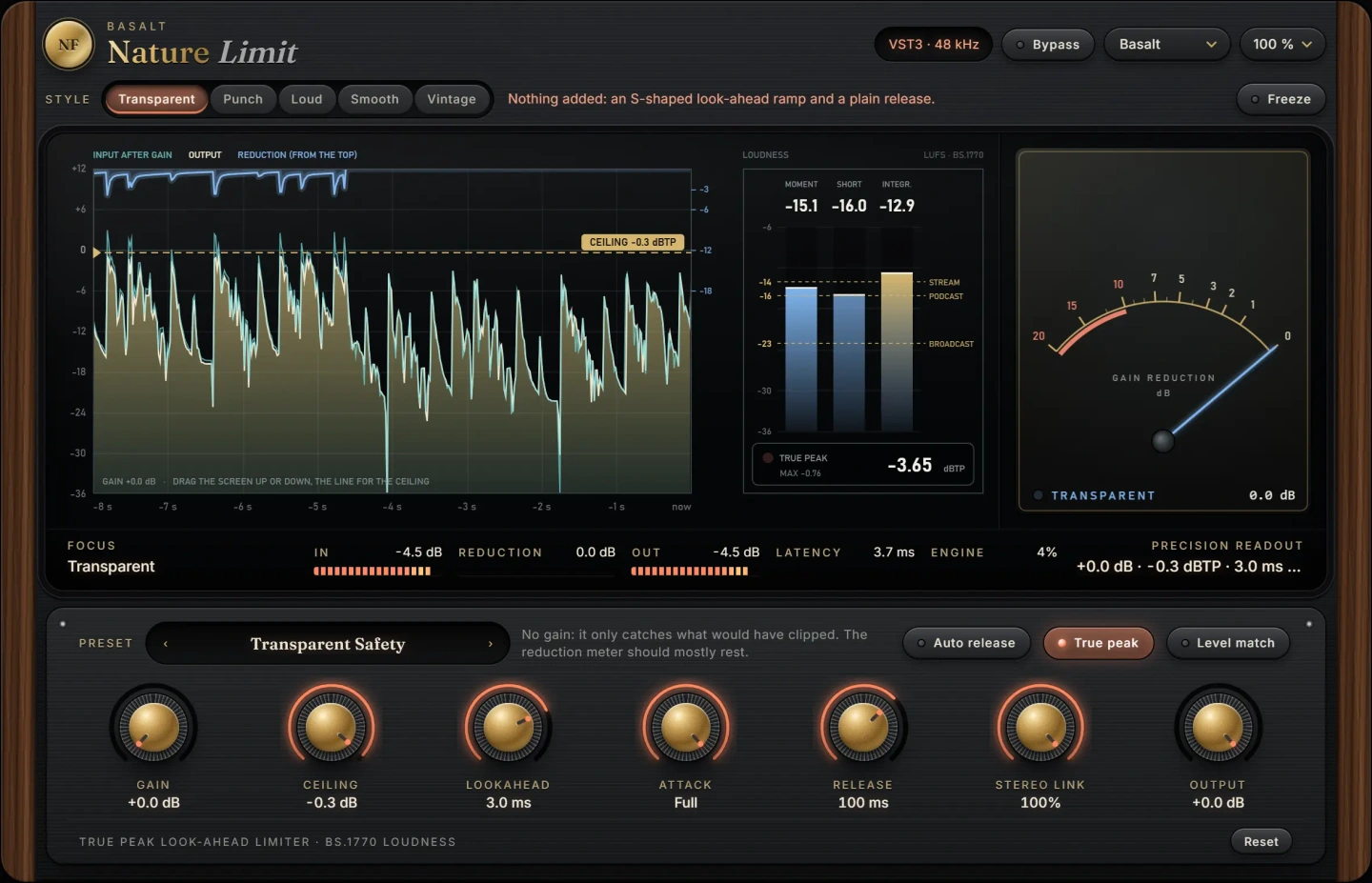
Task: Open the Basalt theme dropdown
Action: pyautogui.click(x=1168, y=45)
